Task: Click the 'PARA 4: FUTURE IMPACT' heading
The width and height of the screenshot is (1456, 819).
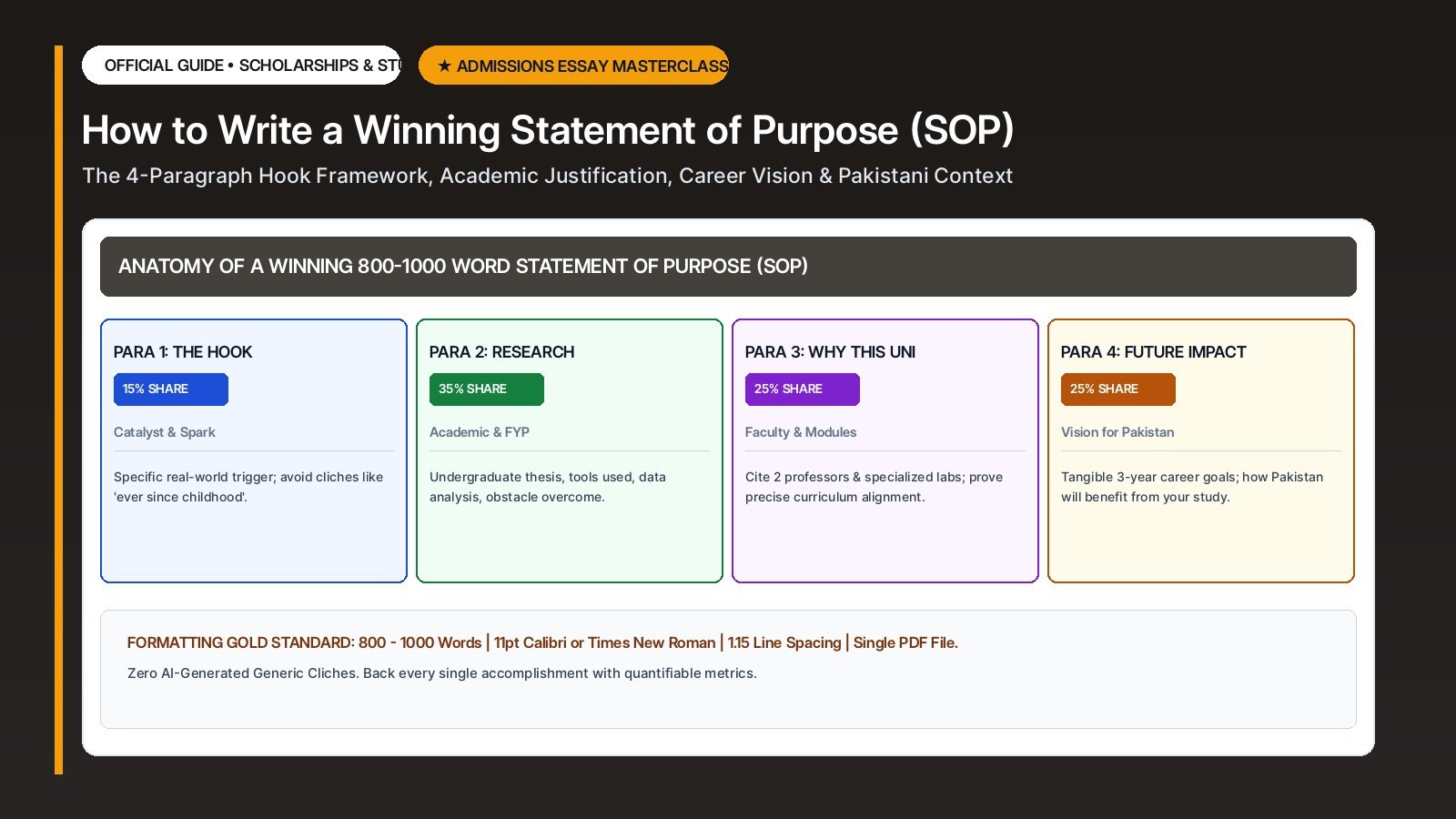Action: click(x=1153, y=352)
